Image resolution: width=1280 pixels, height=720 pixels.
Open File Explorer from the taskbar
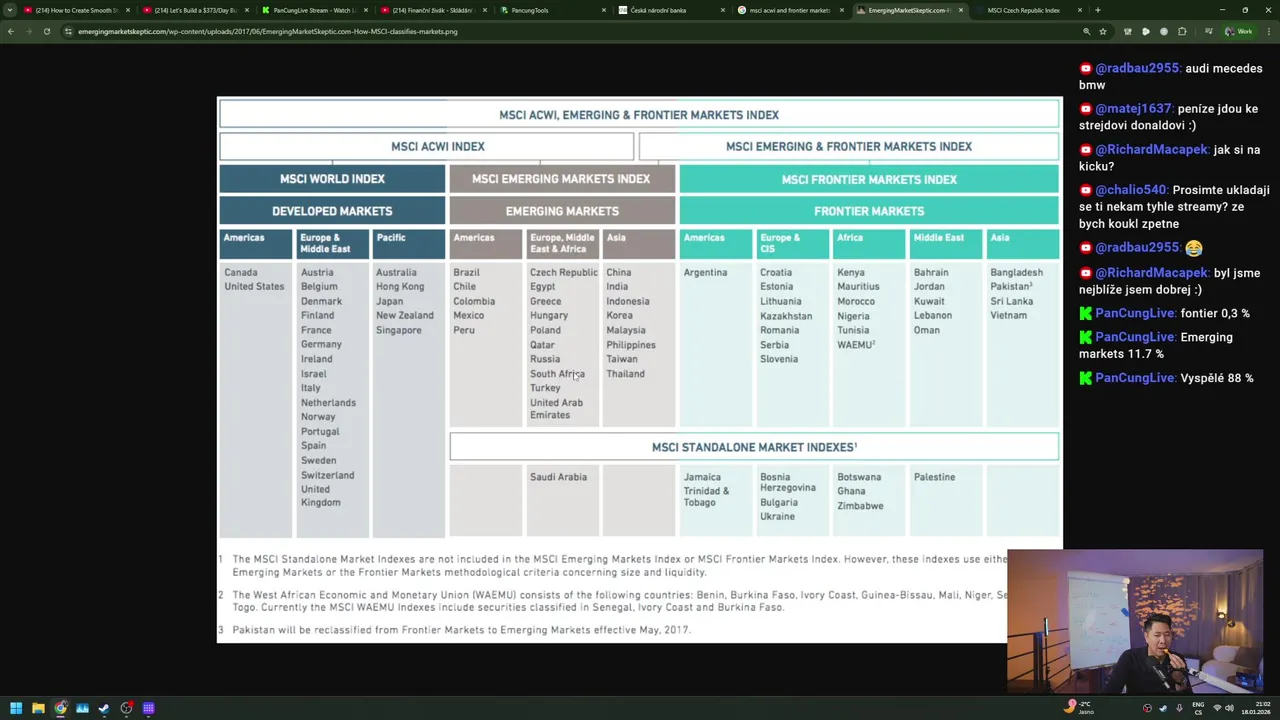pyautogui.click(x=38, y=708)
